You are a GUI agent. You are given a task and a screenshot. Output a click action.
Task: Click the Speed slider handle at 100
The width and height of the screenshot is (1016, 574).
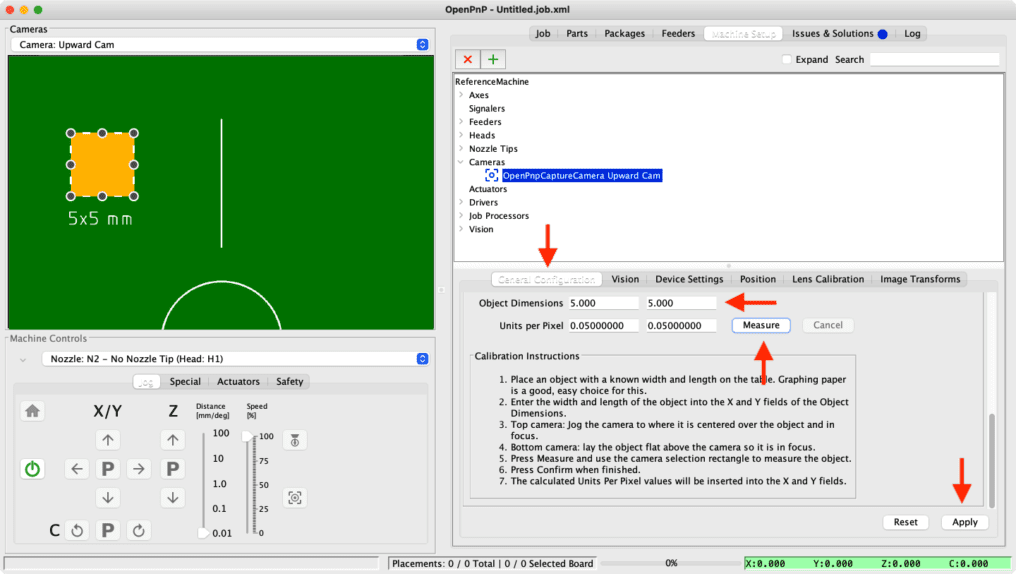pyautogui.click(x=248, y=437)
